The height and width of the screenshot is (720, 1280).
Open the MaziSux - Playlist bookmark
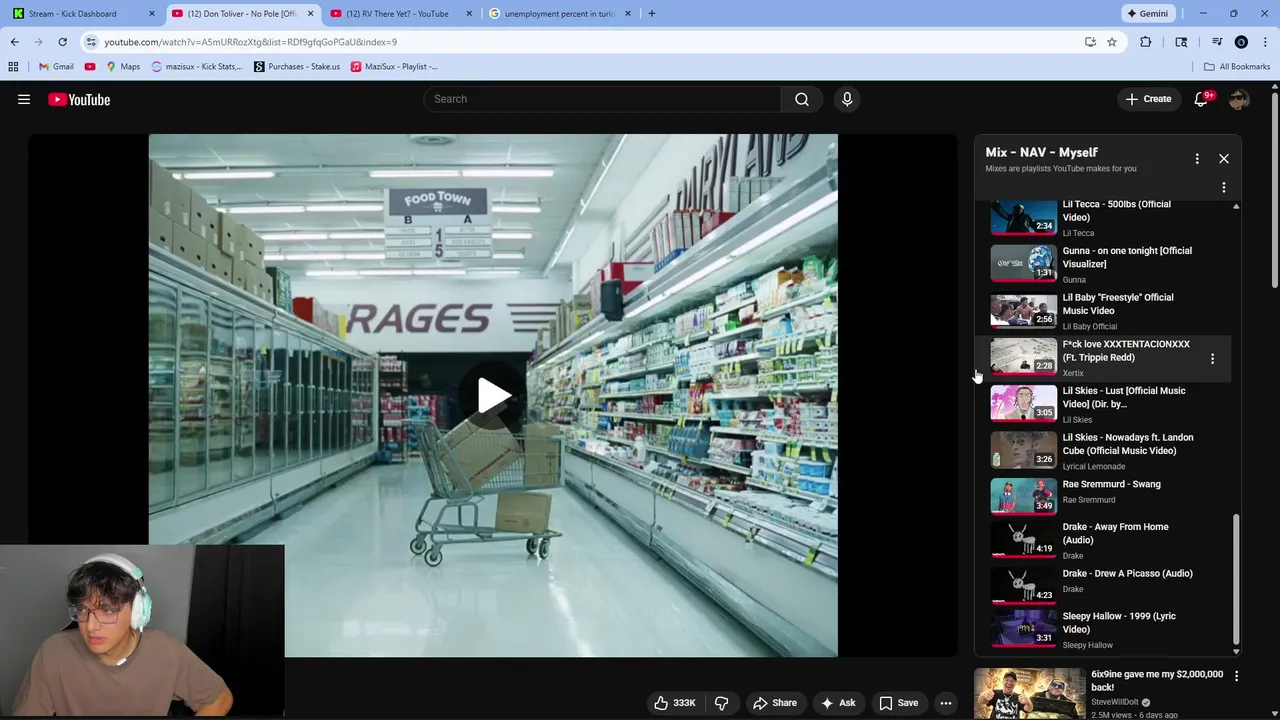click(394, 66)
